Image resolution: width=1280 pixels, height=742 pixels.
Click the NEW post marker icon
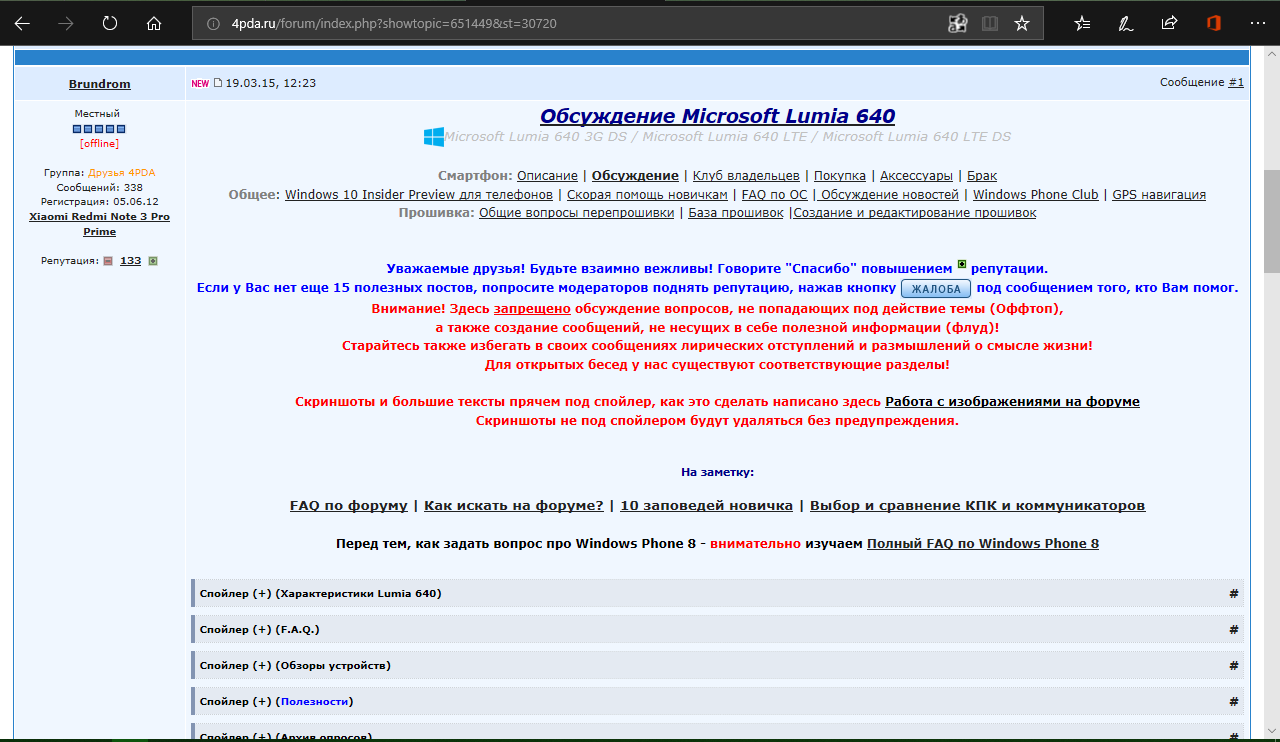(200, 84)
